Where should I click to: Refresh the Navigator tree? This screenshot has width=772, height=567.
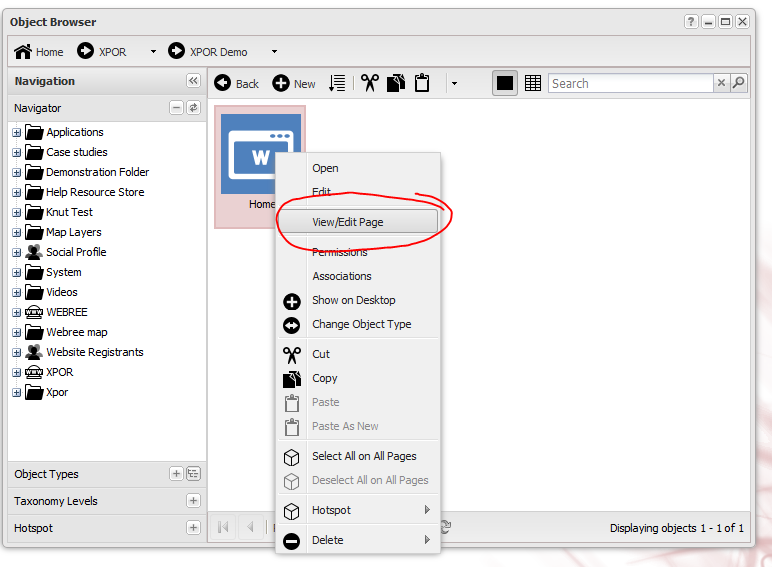pyautogui.click(x=193, y=107)
